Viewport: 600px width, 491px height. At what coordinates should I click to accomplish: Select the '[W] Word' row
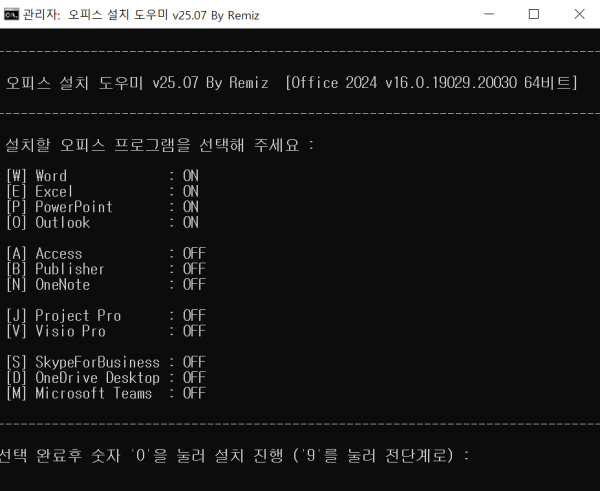point(103,176)
